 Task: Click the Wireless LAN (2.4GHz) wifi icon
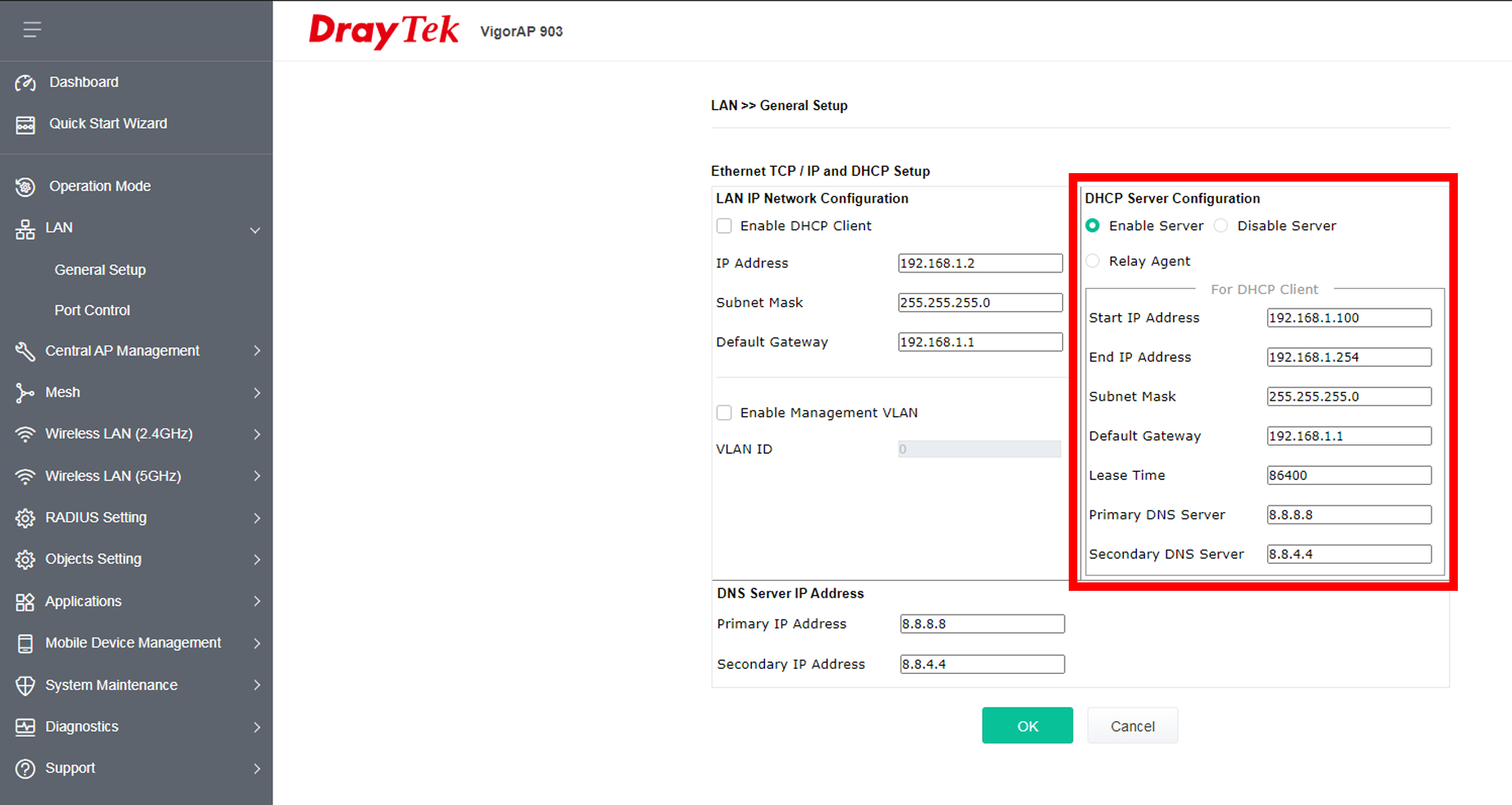(25, 434)
